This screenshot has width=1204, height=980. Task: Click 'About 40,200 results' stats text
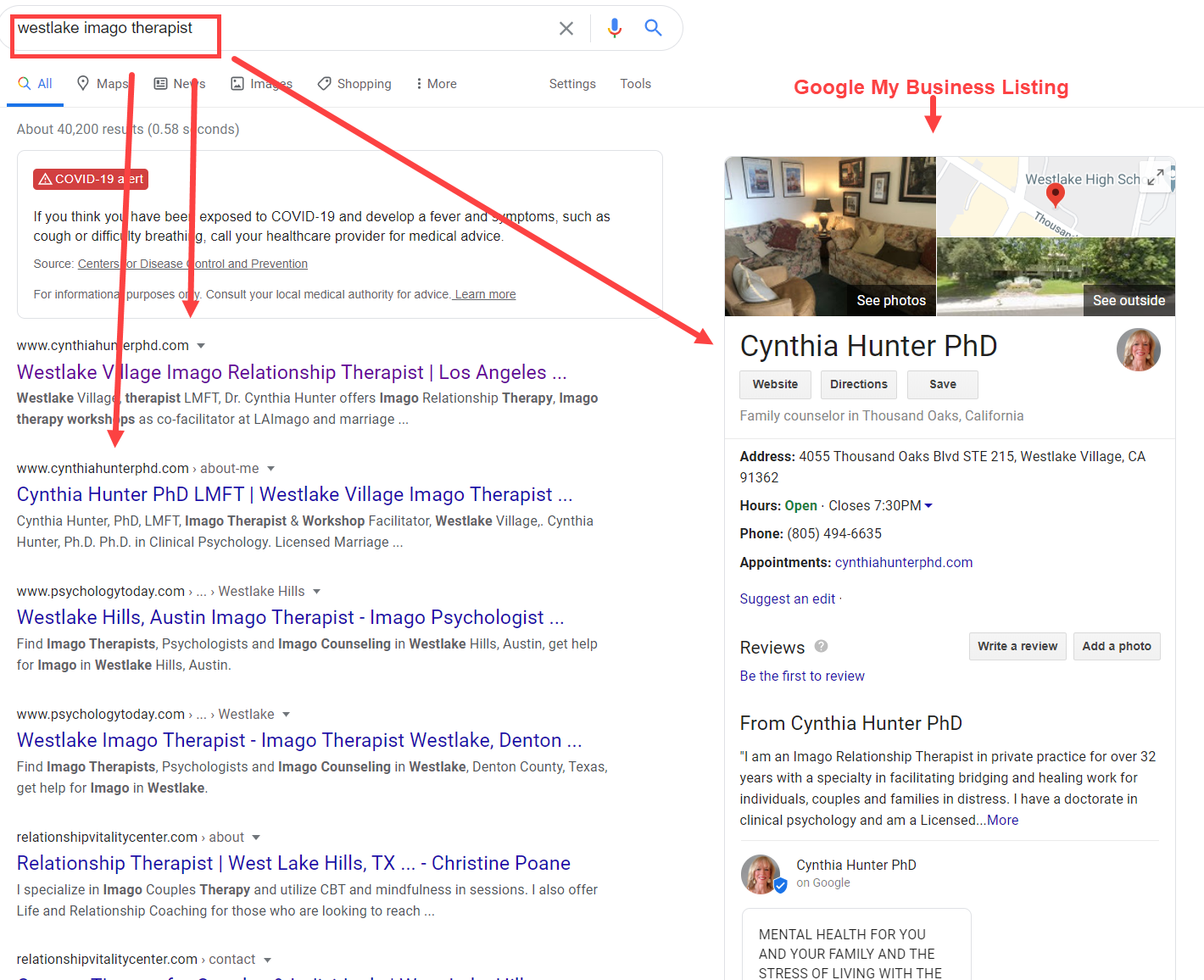[128, 130]
